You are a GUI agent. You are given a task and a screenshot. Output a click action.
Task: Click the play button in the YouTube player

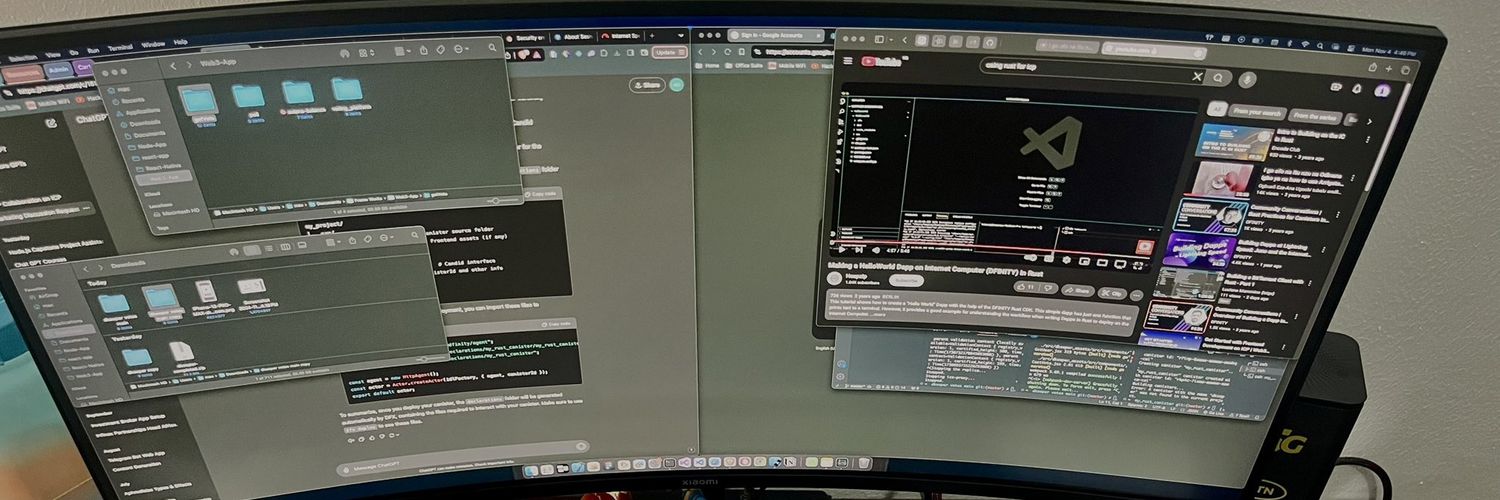[x=841, y=249]
